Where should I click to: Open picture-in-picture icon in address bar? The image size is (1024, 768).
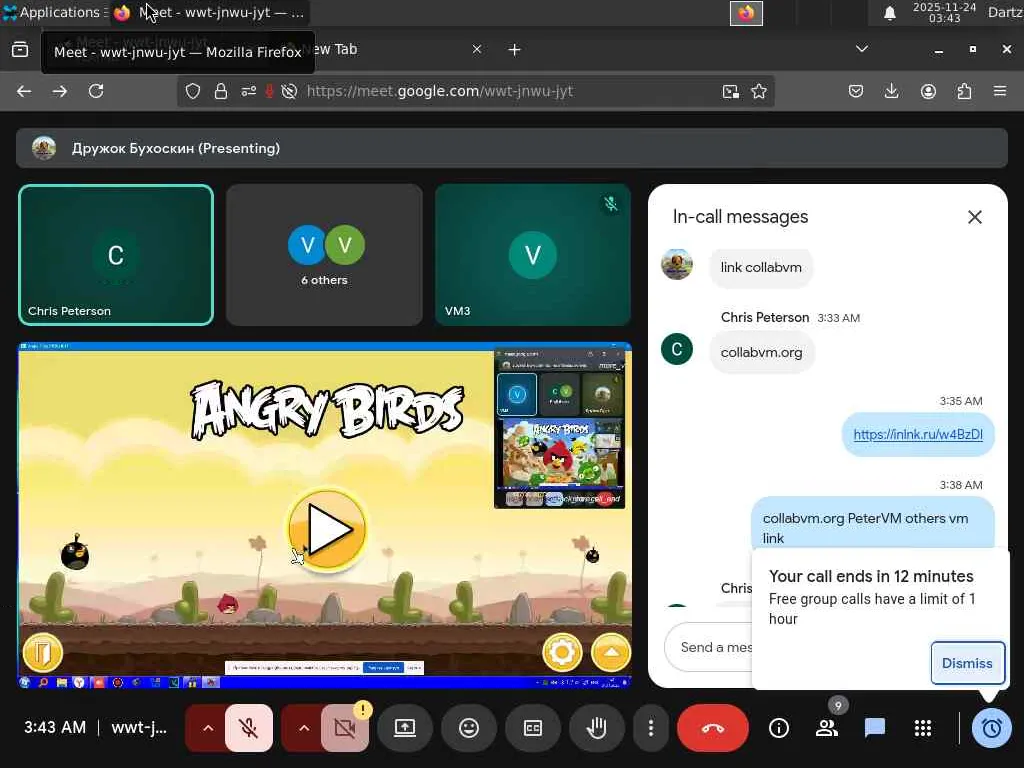coord(731,91)
